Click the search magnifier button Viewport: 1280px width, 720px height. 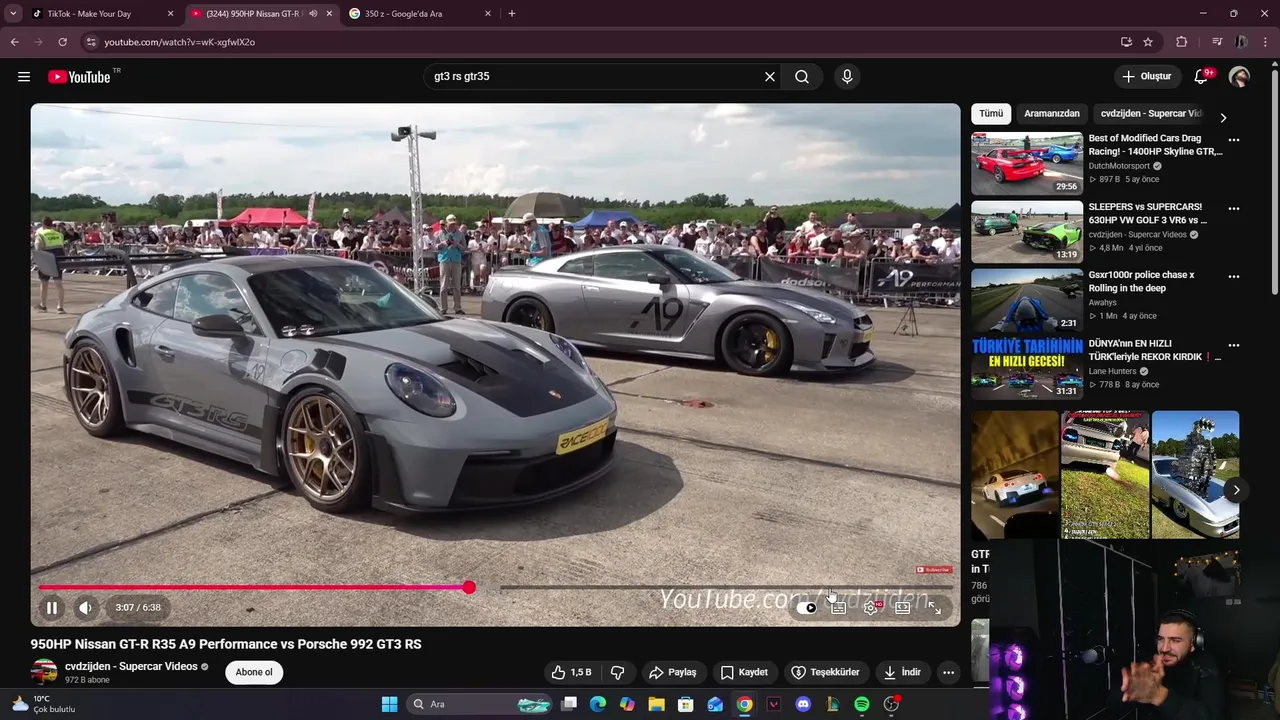coord(802,77)
